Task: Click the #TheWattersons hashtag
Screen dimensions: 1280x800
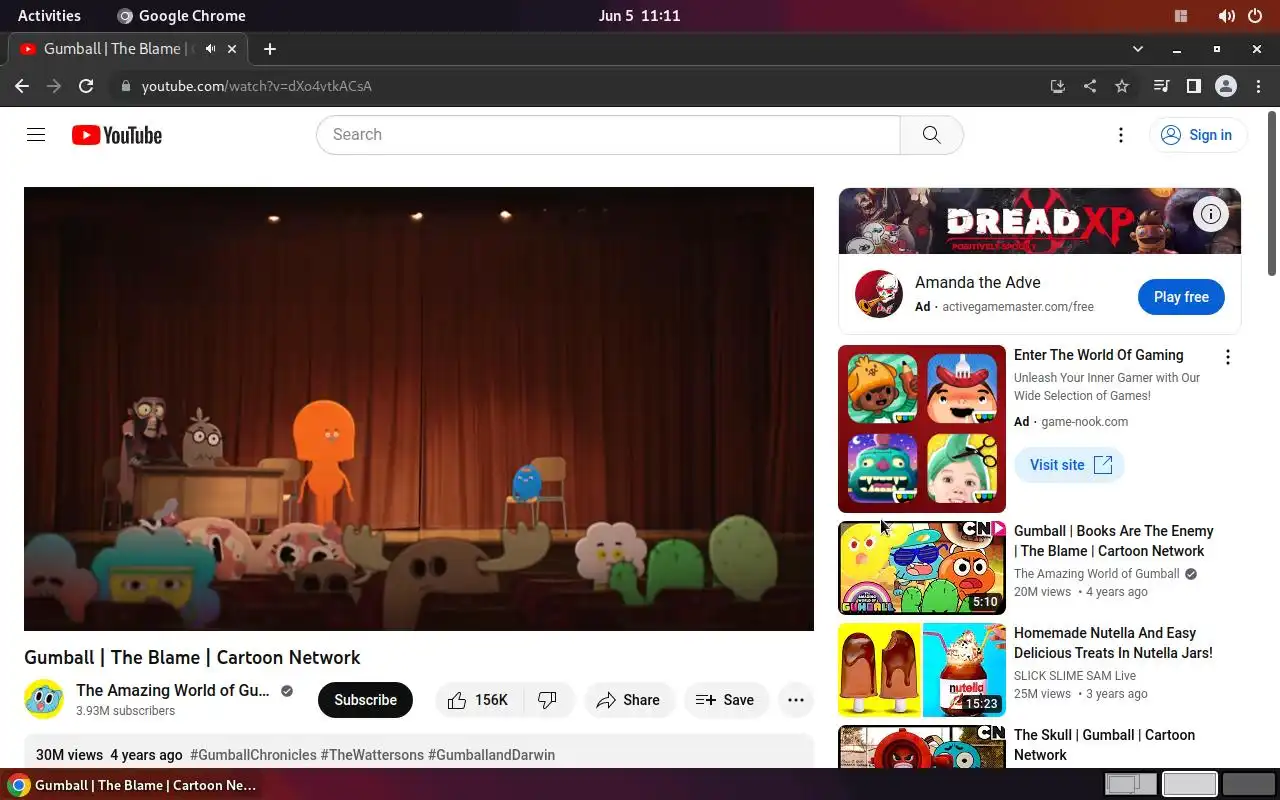Action: pyautogui.click(x=372, y=755)
